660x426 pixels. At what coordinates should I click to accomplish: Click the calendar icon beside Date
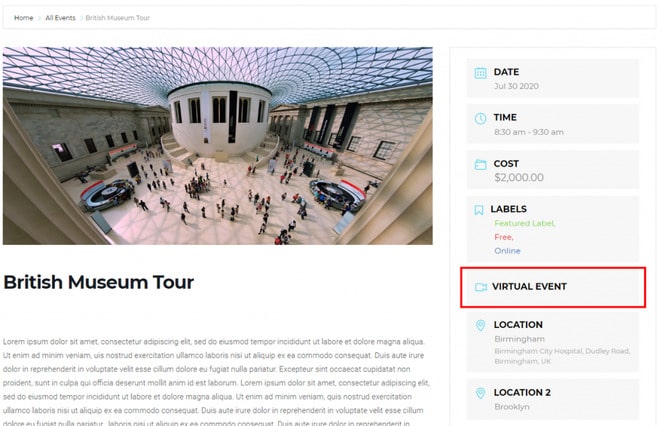480,73
